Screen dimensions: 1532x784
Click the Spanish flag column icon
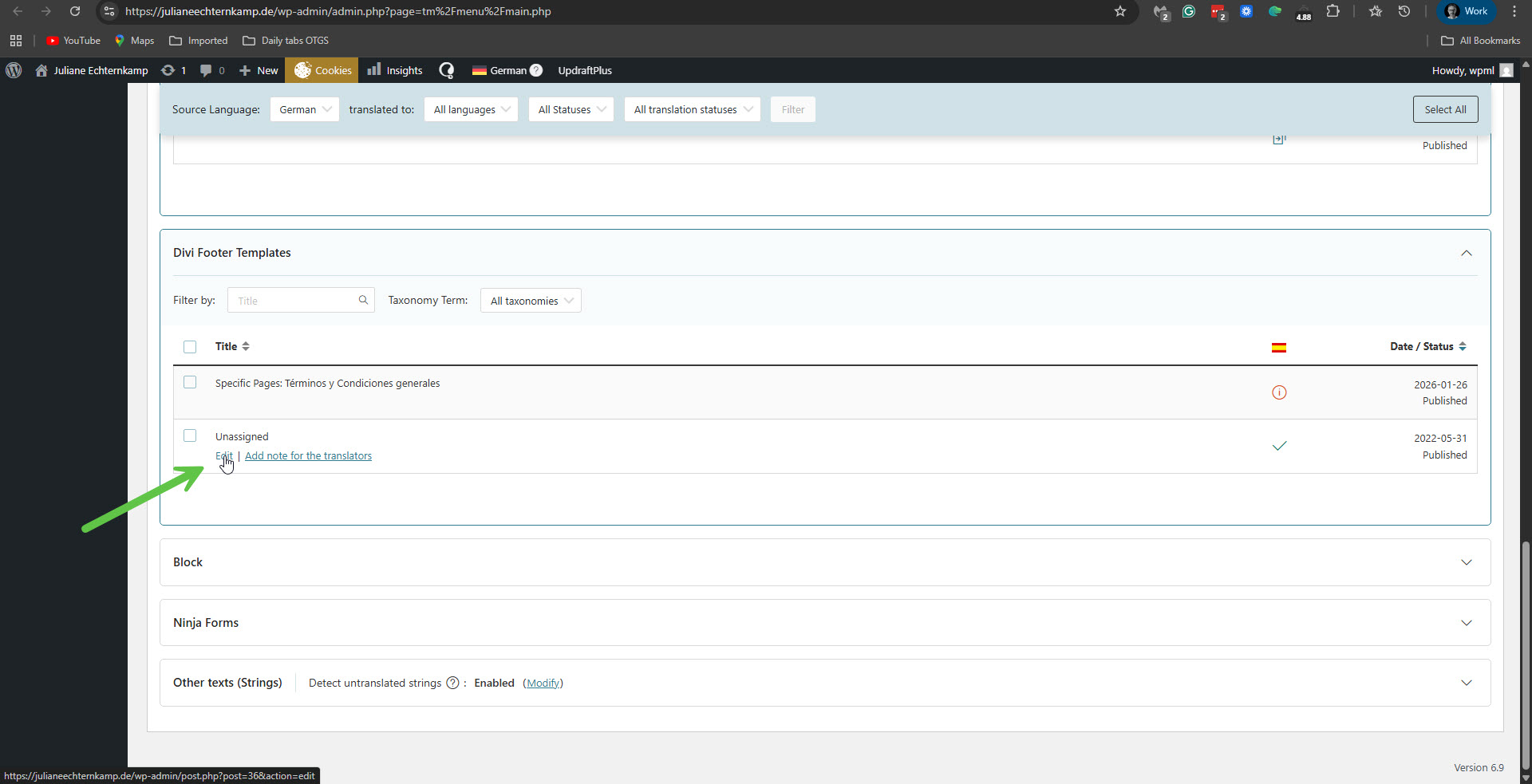(1279, 347)
